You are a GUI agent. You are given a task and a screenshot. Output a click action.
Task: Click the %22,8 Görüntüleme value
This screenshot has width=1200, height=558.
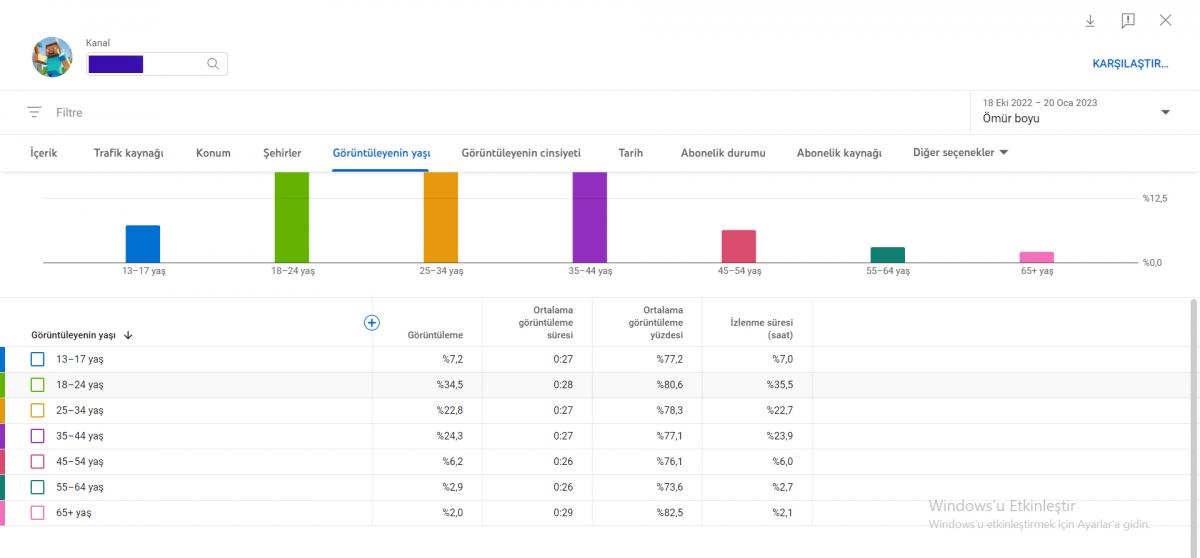pos(450,410)
